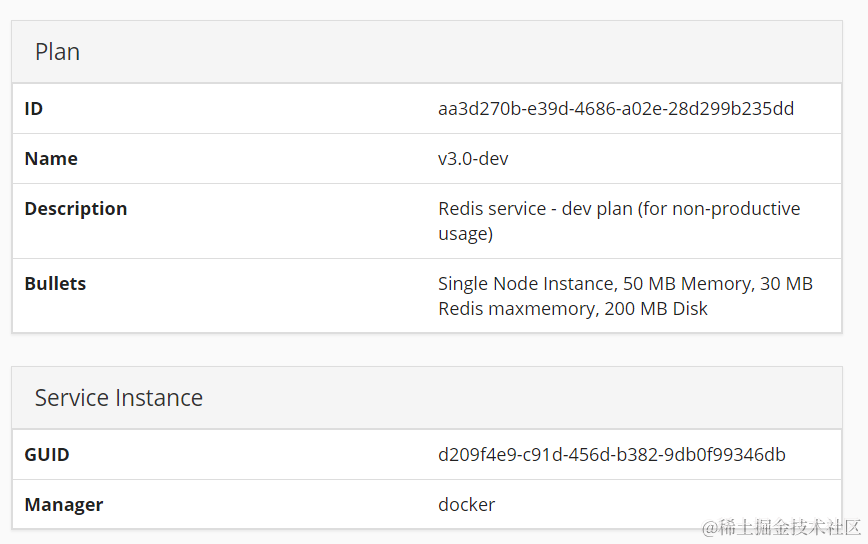
Task: Click the Manager row label
Action: click(x=64, y=504)
